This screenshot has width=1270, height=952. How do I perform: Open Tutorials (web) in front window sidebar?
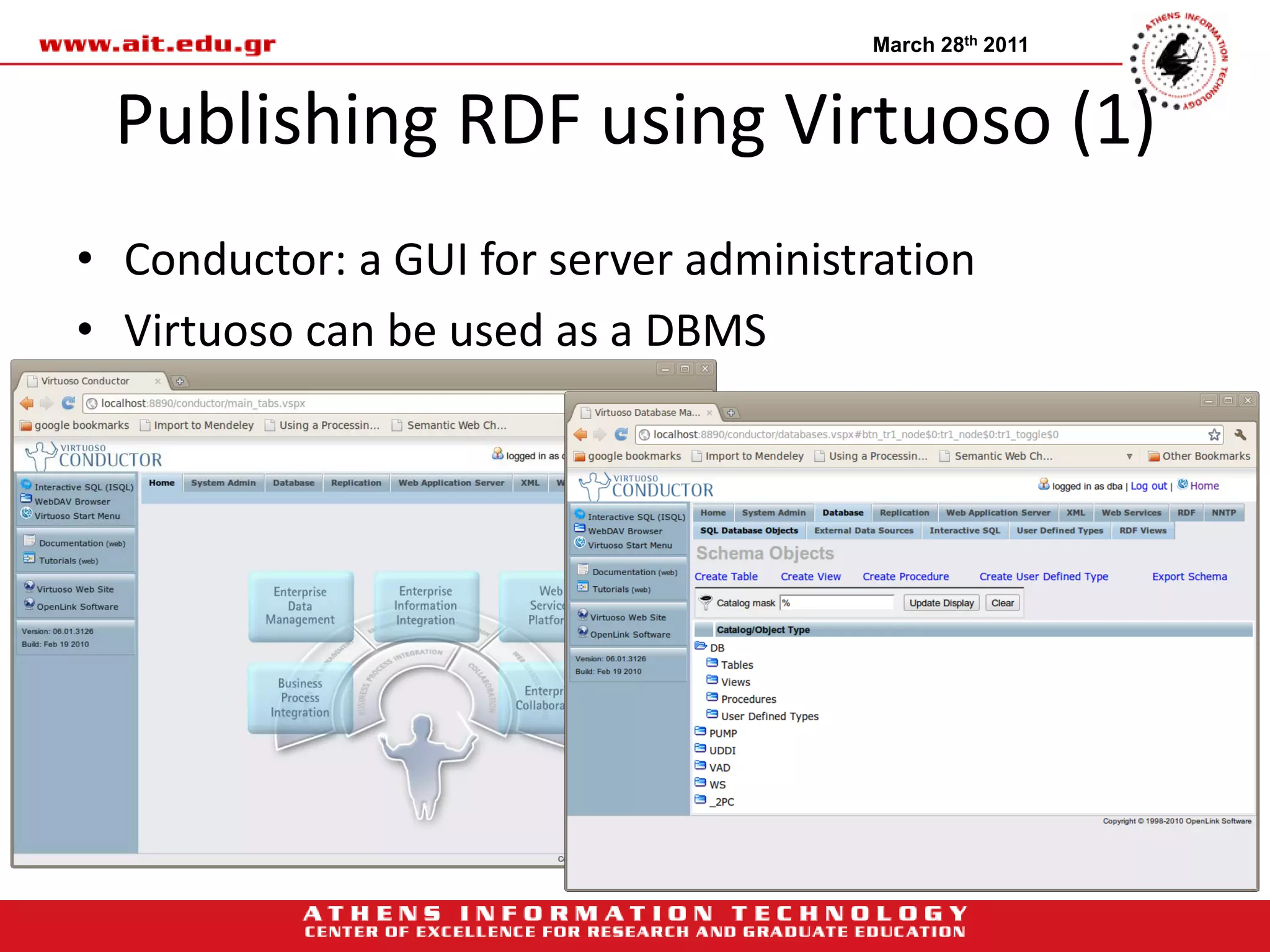[x=621, y=589]
